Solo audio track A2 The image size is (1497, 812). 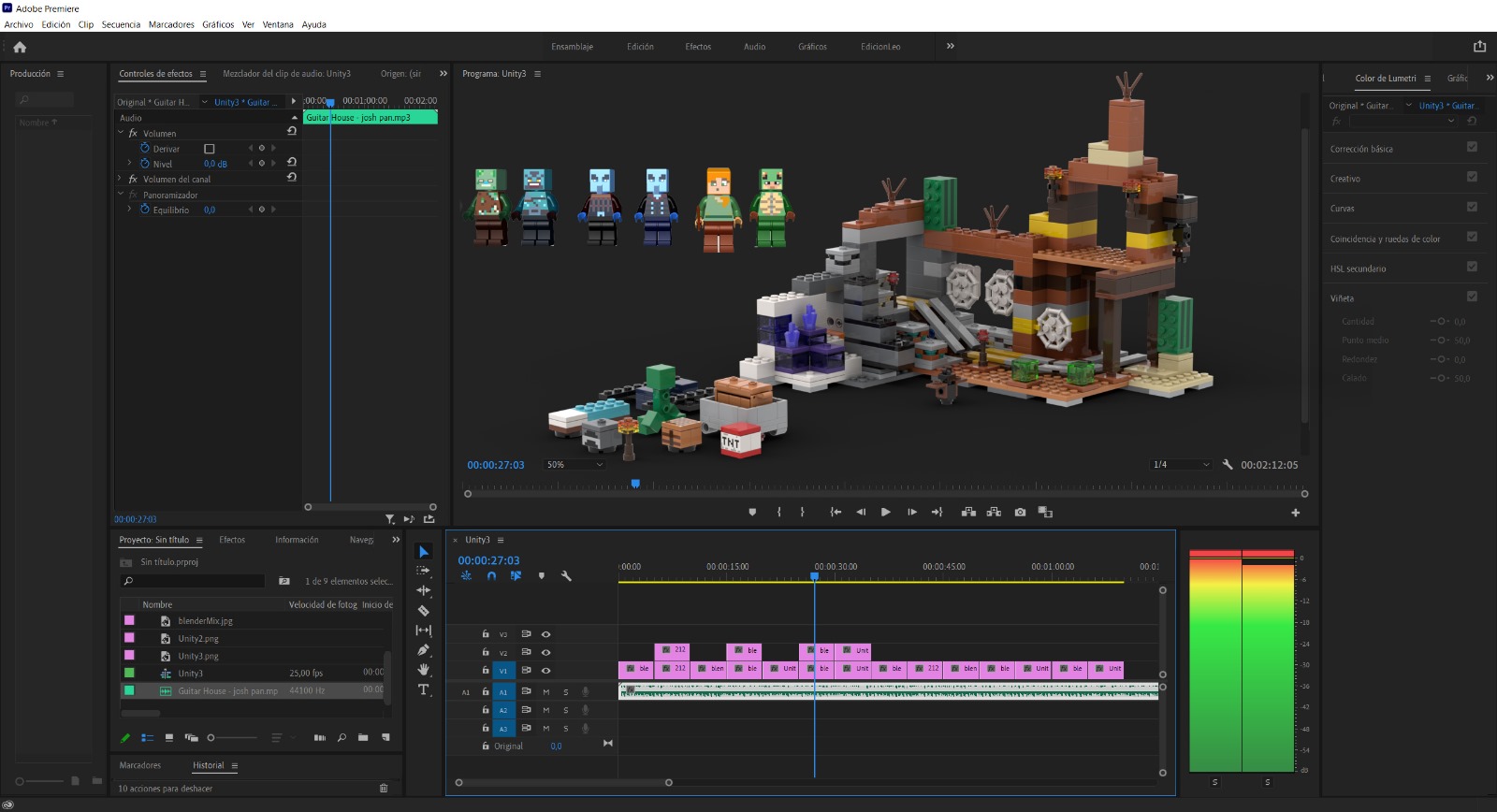565,710
